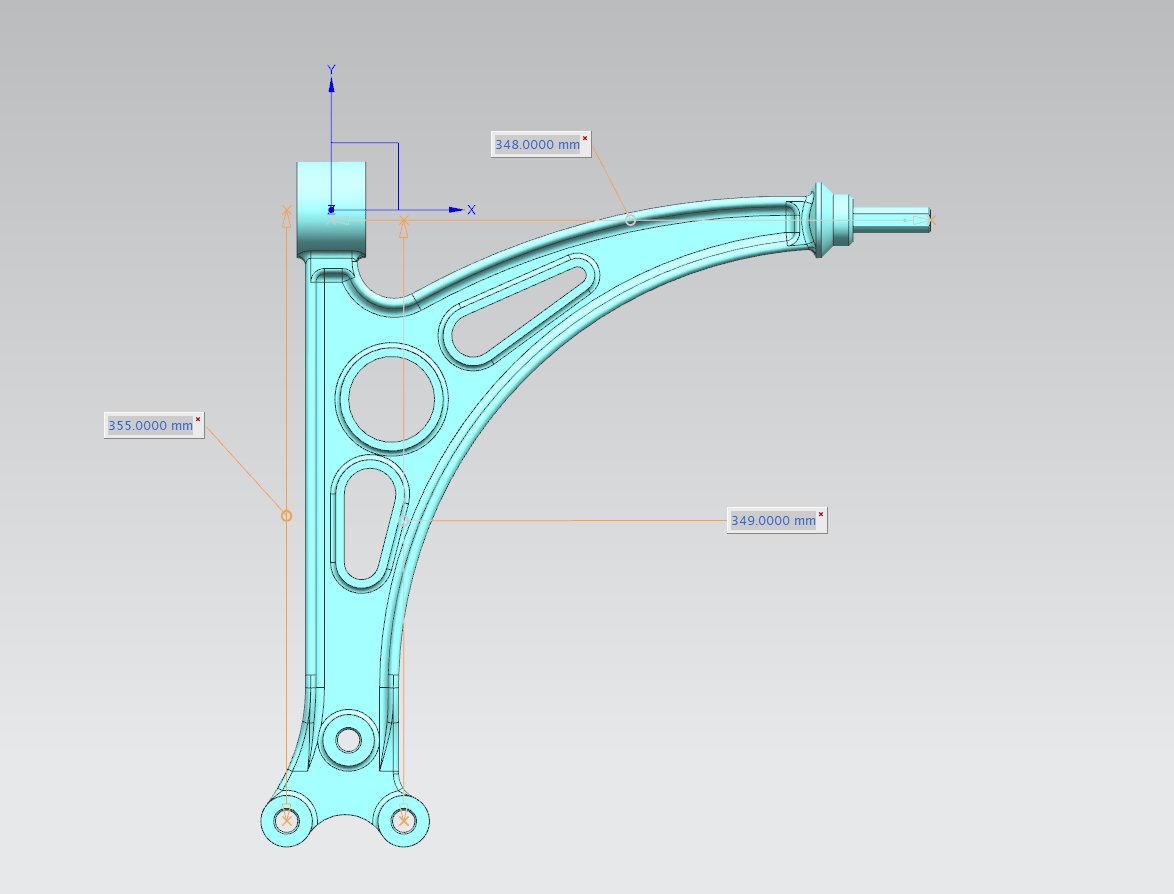Viewport: 1174px width, 894px height.
Task: Close the 348.0000 mm measurement label
Action: [x=585, y=139]
